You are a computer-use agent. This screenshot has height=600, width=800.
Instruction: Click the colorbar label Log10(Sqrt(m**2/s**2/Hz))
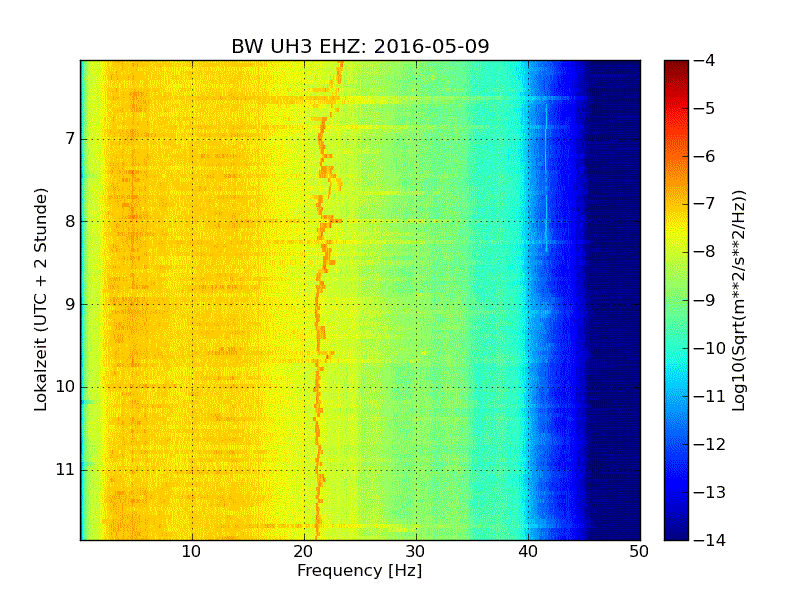[x=739, y=301]
